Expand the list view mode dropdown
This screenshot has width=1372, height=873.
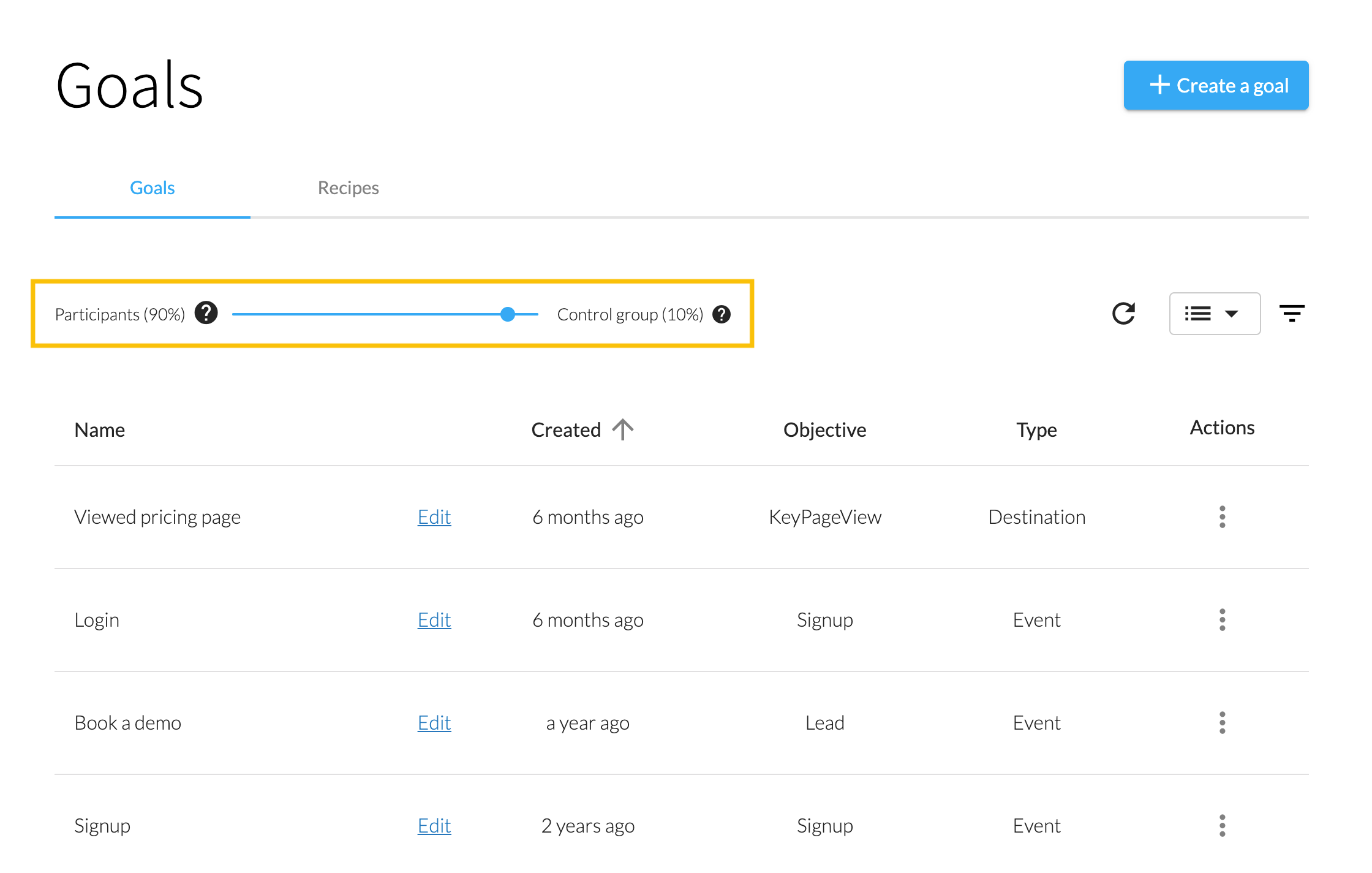pyautogui.click(x=1215, y=314)
